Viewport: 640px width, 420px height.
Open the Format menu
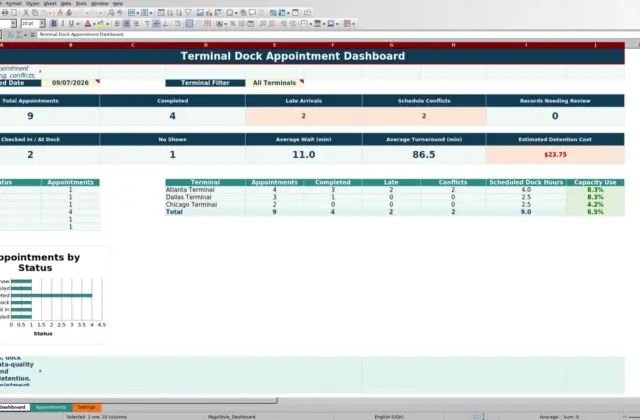pos(13,3)
